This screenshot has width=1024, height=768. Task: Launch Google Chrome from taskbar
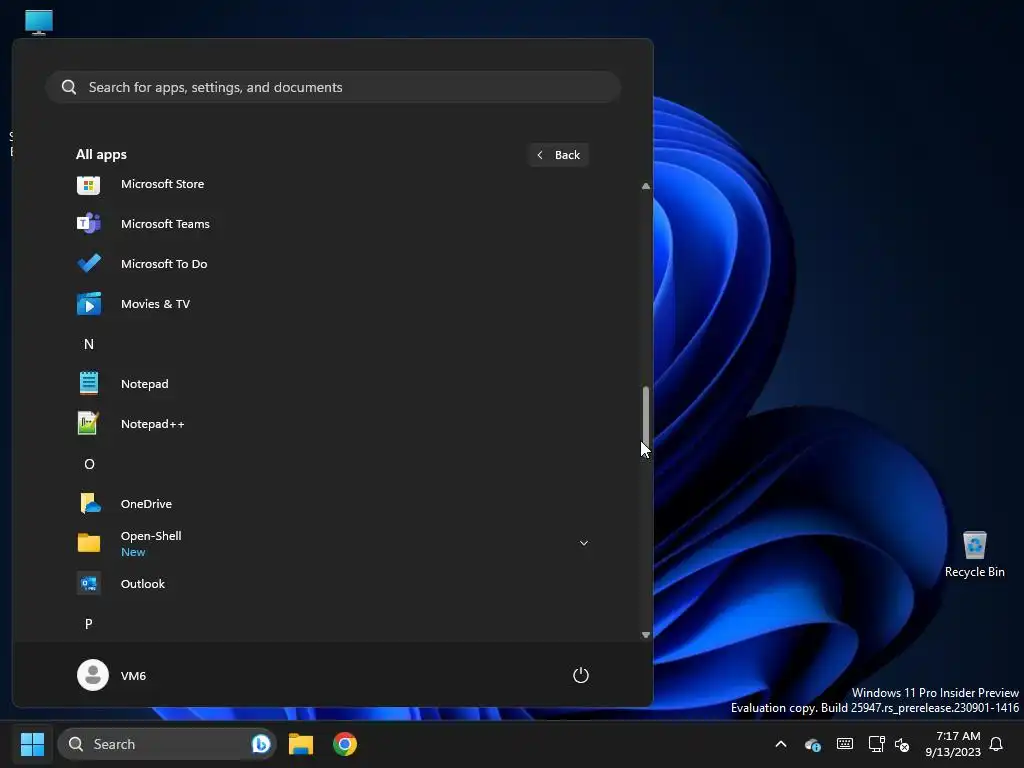click(345, 744)
